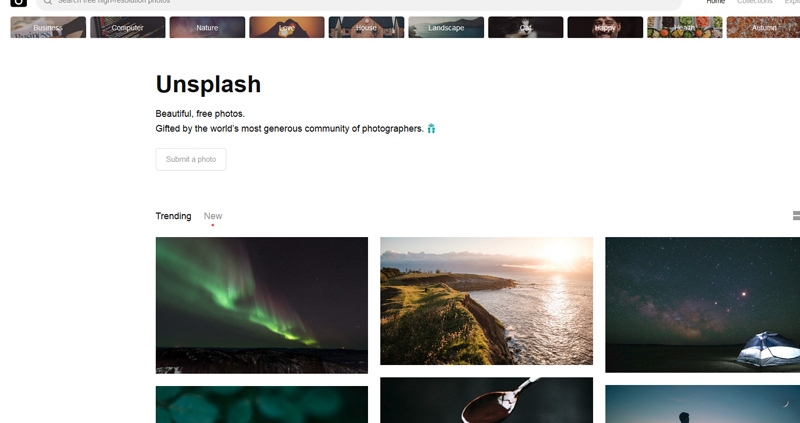Select the Happy category tile
The width and height of the screenshot is (800, 423).
click(605, 28)
